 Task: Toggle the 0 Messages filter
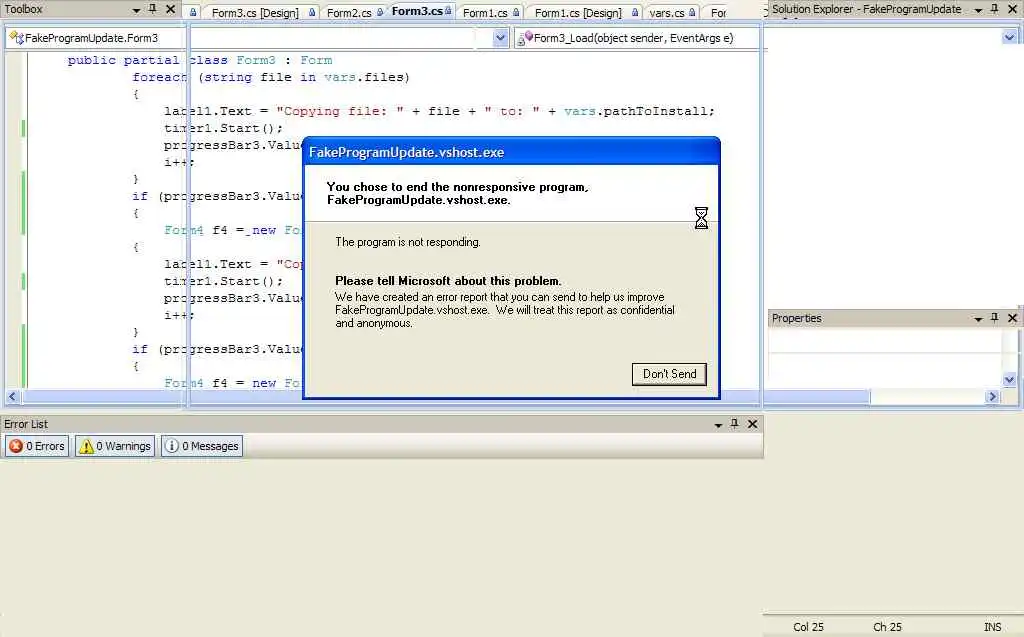point(202,446)
